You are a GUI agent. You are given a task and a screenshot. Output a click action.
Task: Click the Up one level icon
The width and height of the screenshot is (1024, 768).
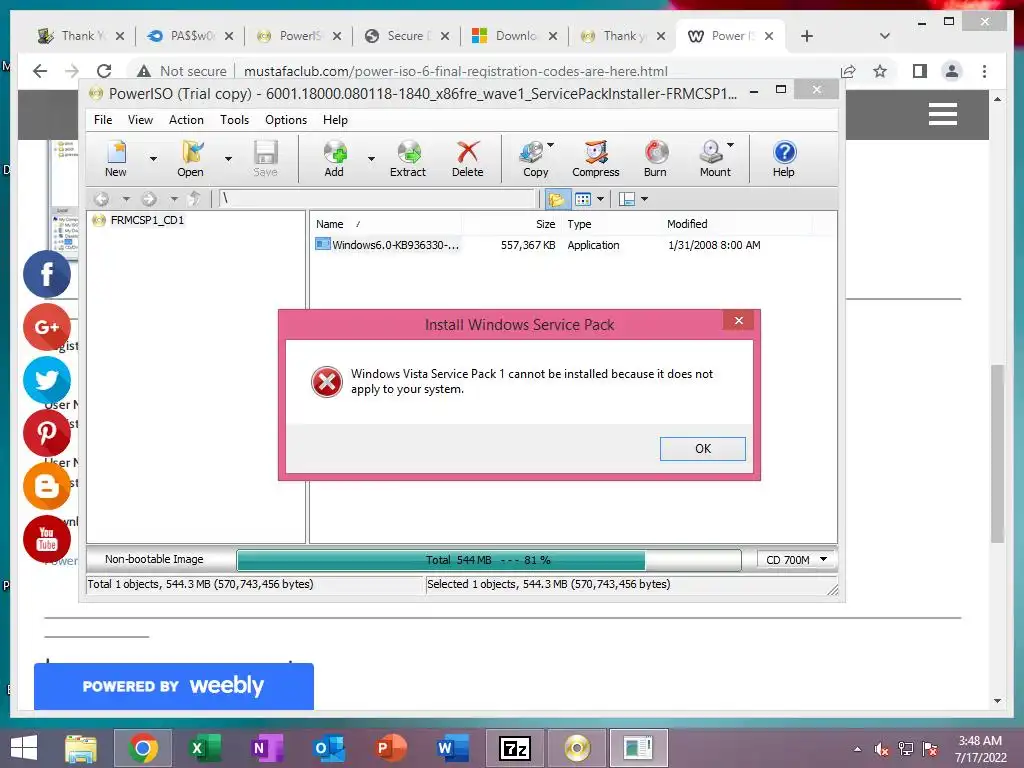click(194, 199)
